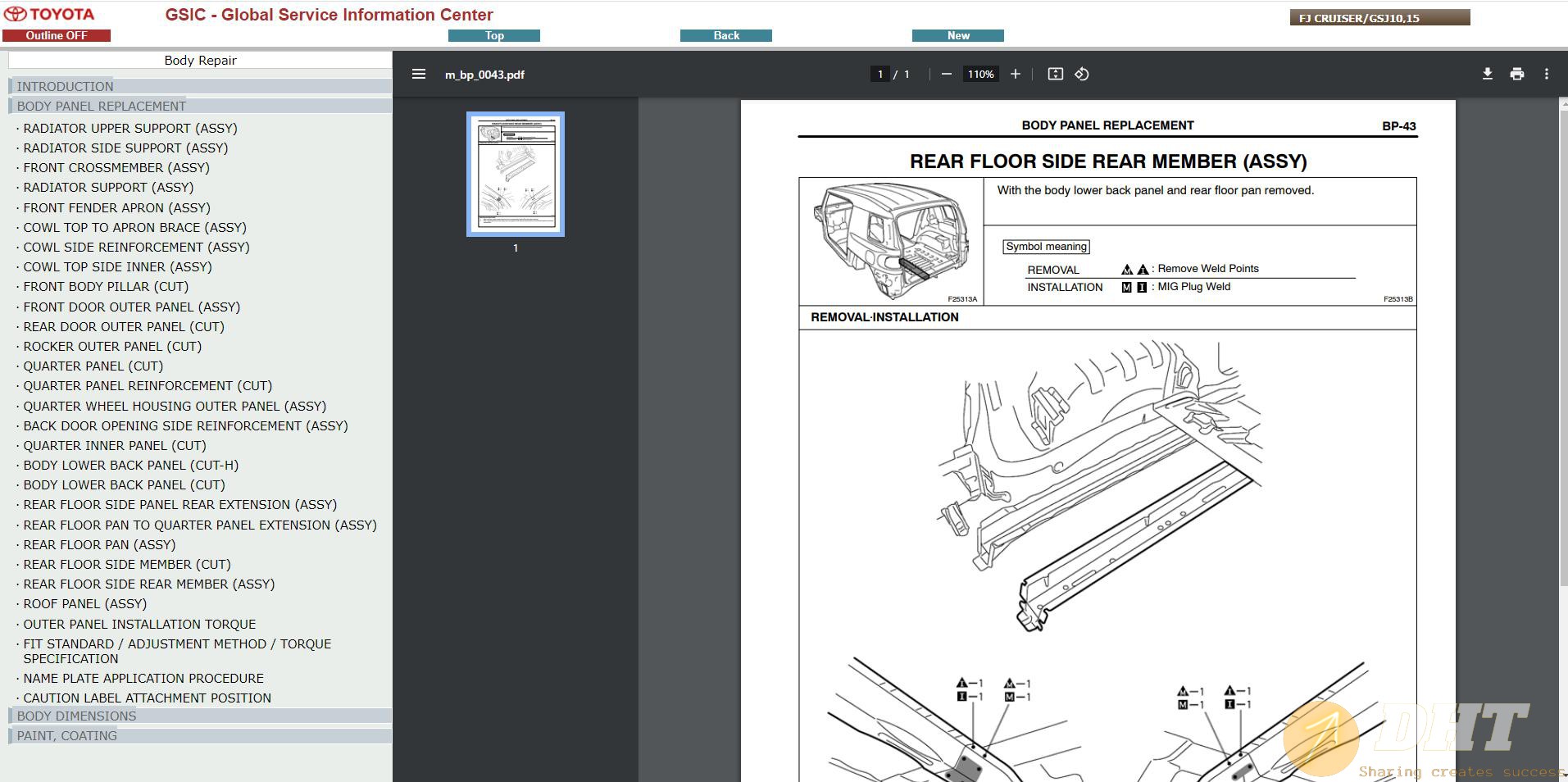The width and height of the screenshot is (1568, 782).
Task: Download the PDF file
Action: tap(1488, 74)
